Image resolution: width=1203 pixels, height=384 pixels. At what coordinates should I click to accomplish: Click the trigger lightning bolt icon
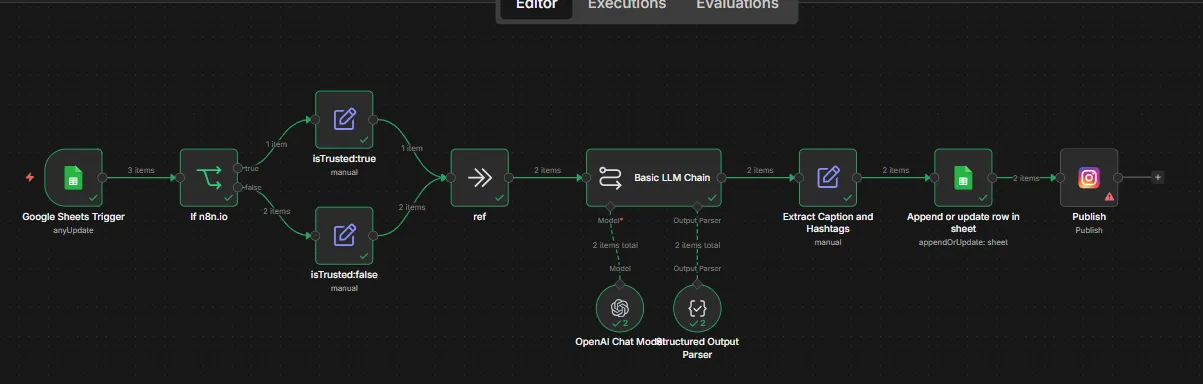click(30, 178)
